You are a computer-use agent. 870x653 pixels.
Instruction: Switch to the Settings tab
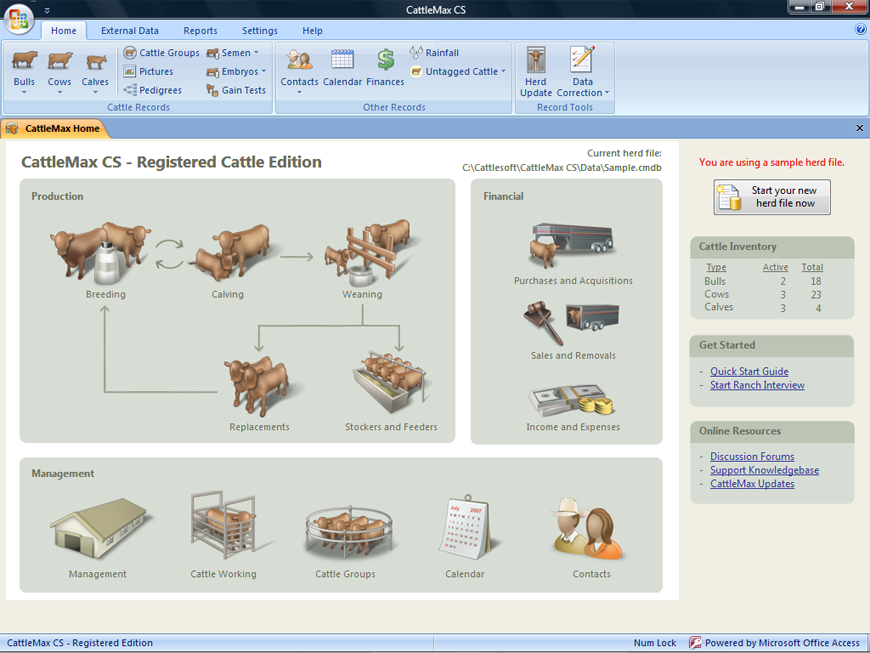[x=260, y=31]
